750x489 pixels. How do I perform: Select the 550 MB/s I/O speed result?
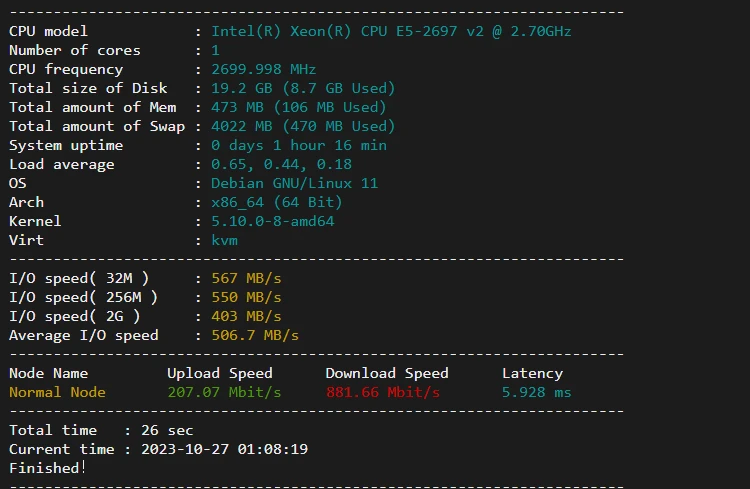[246, 297]
